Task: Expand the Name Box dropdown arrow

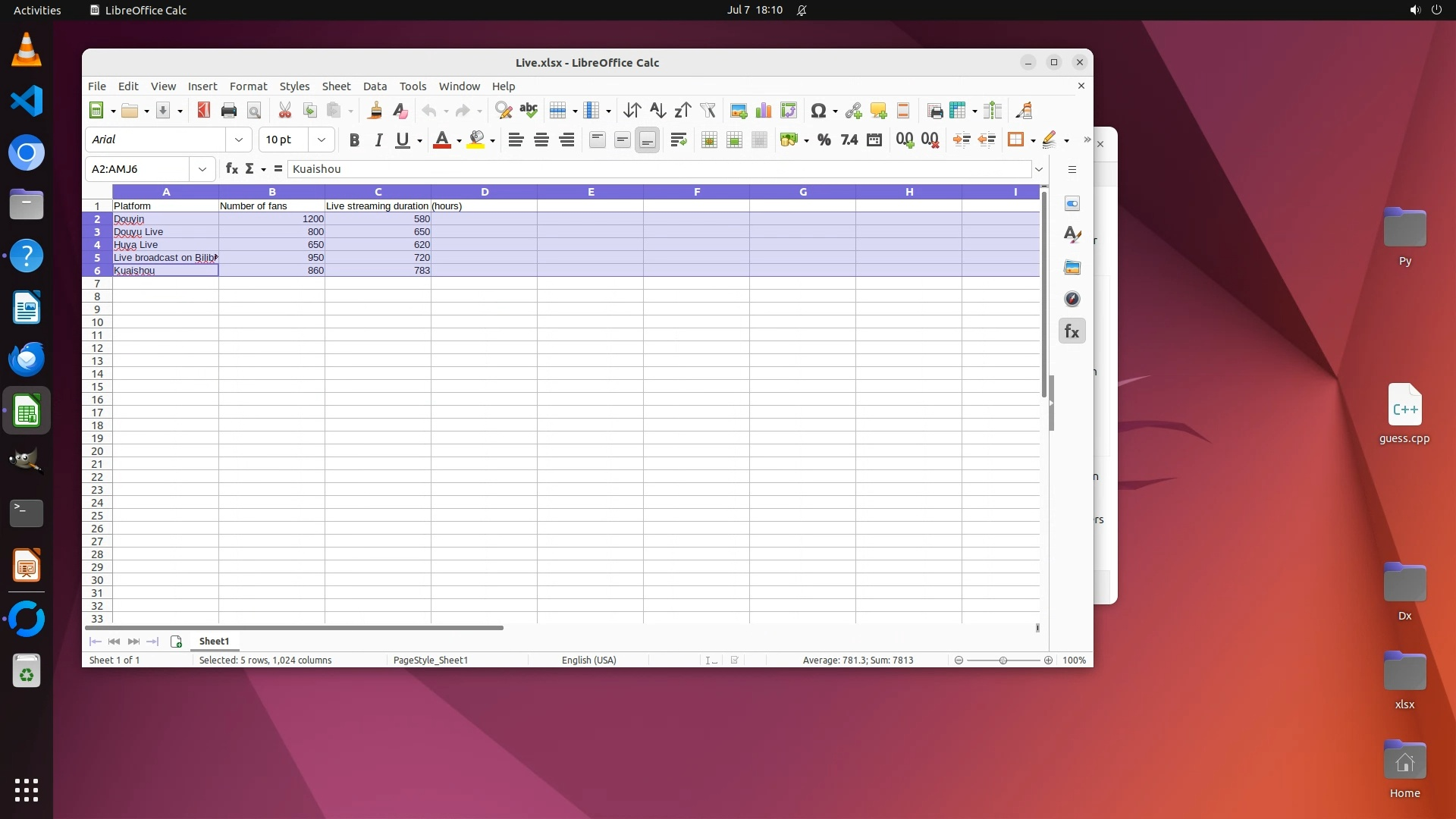Action: pyautogui.click(x=202, y=169)
